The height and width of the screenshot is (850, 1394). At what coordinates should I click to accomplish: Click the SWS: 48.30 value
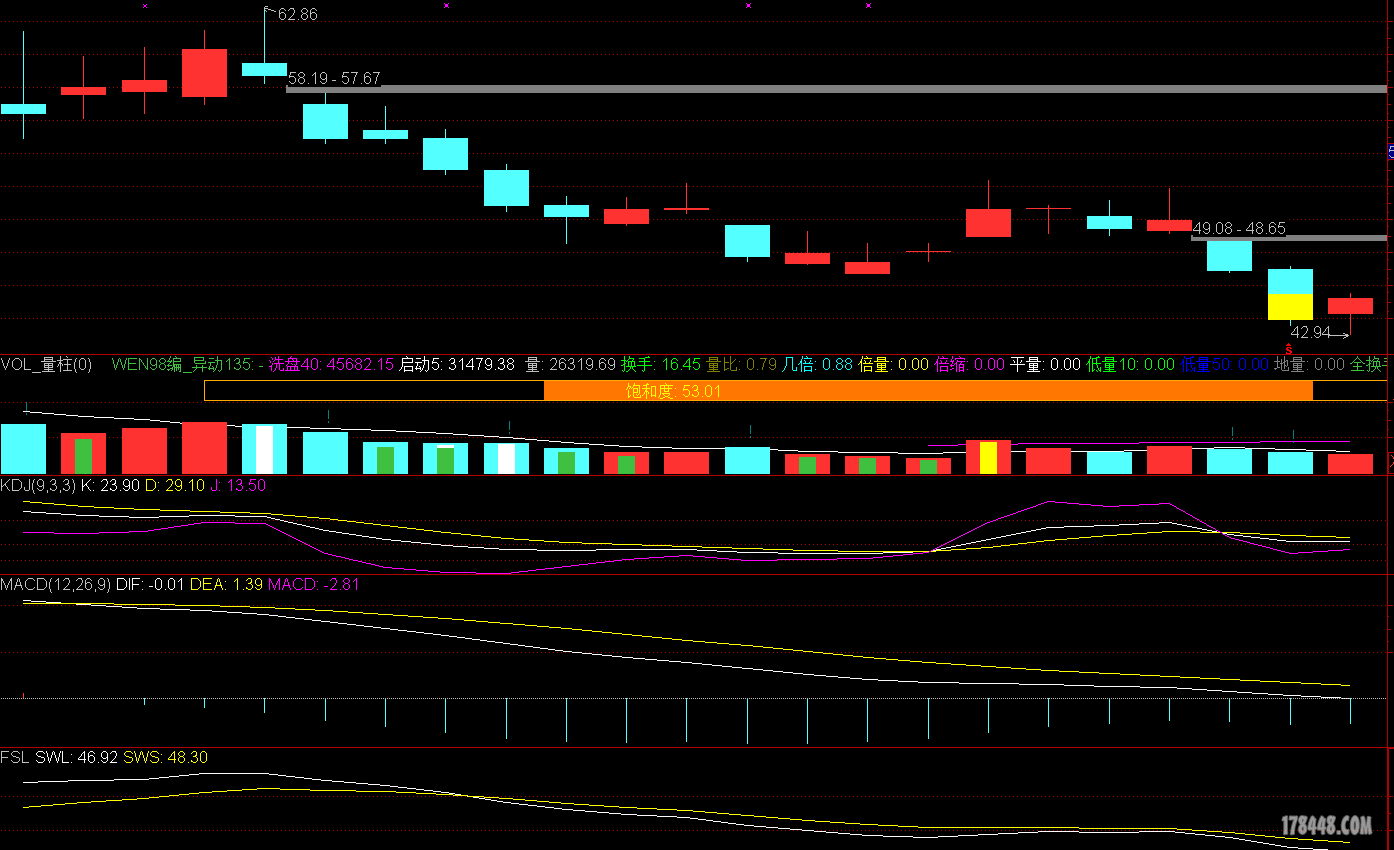point(165,757)
